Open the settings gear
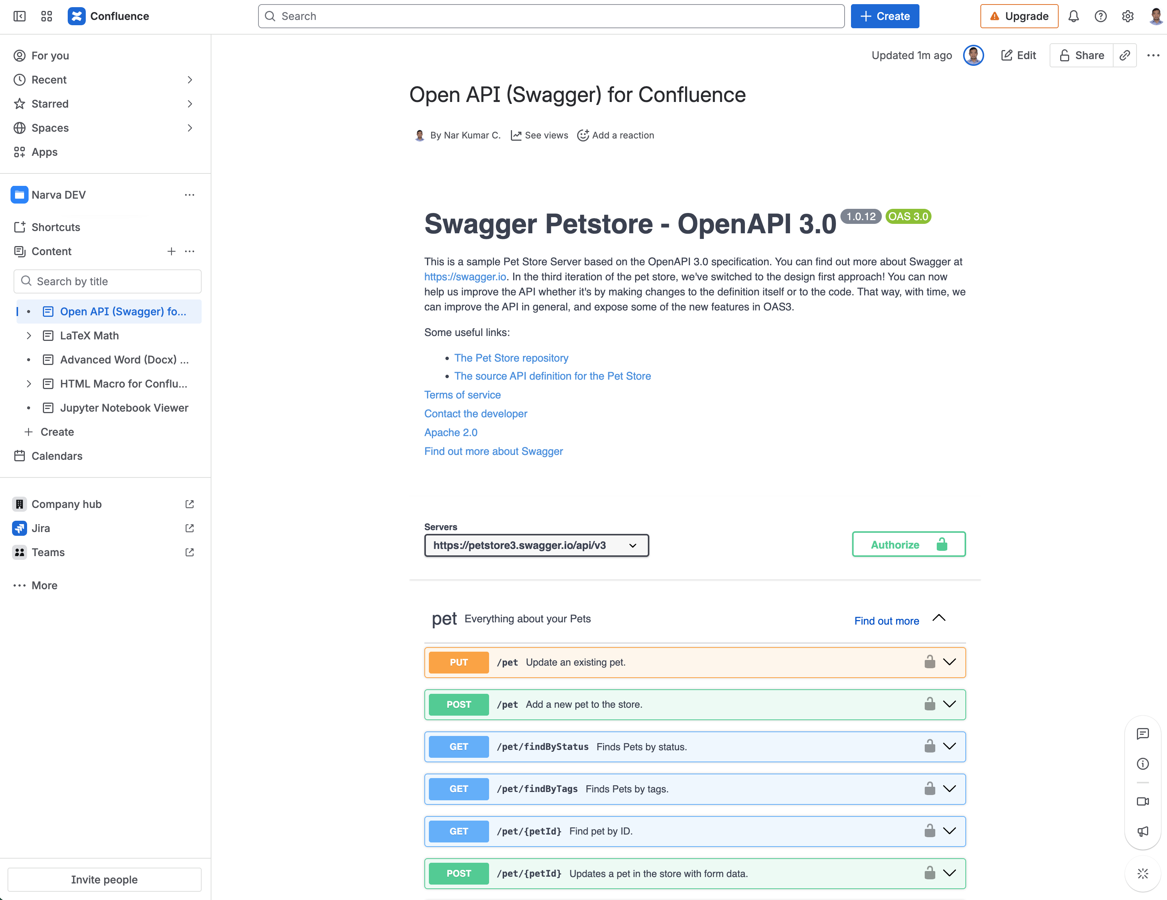 pyautogui.click(x=1128, y=16)
